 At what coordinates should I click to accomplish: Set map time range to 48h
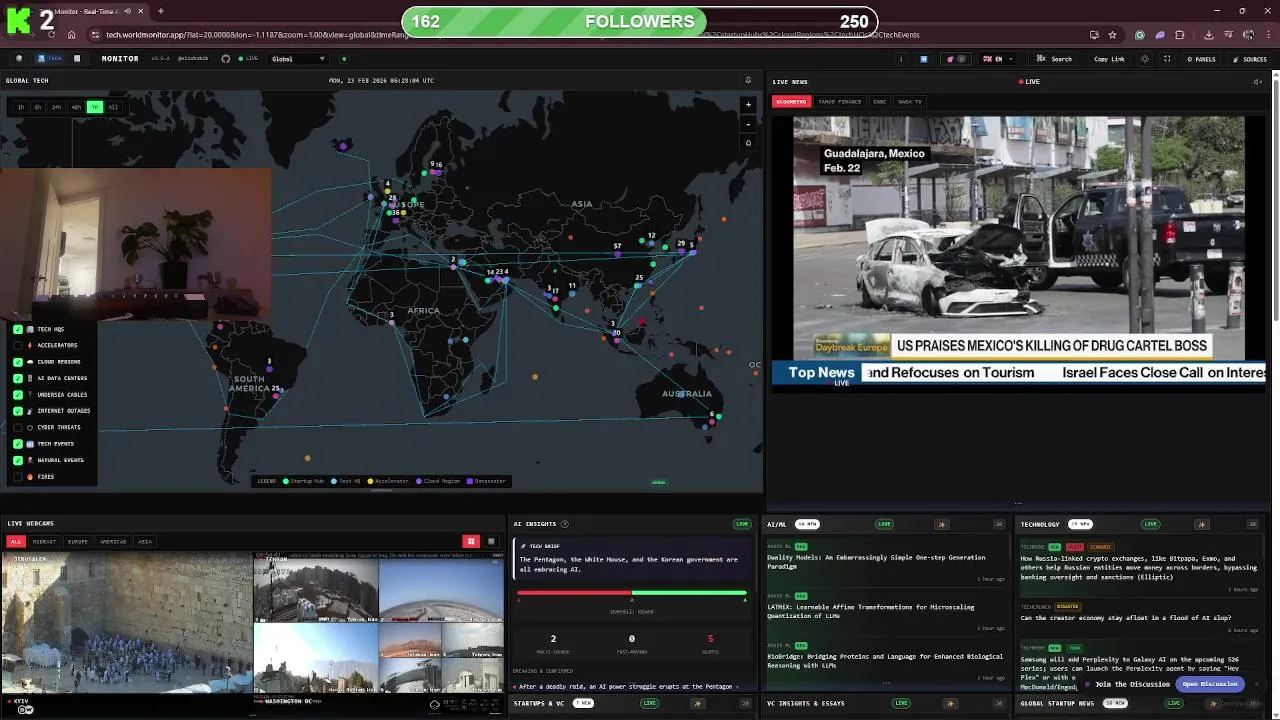76,107
